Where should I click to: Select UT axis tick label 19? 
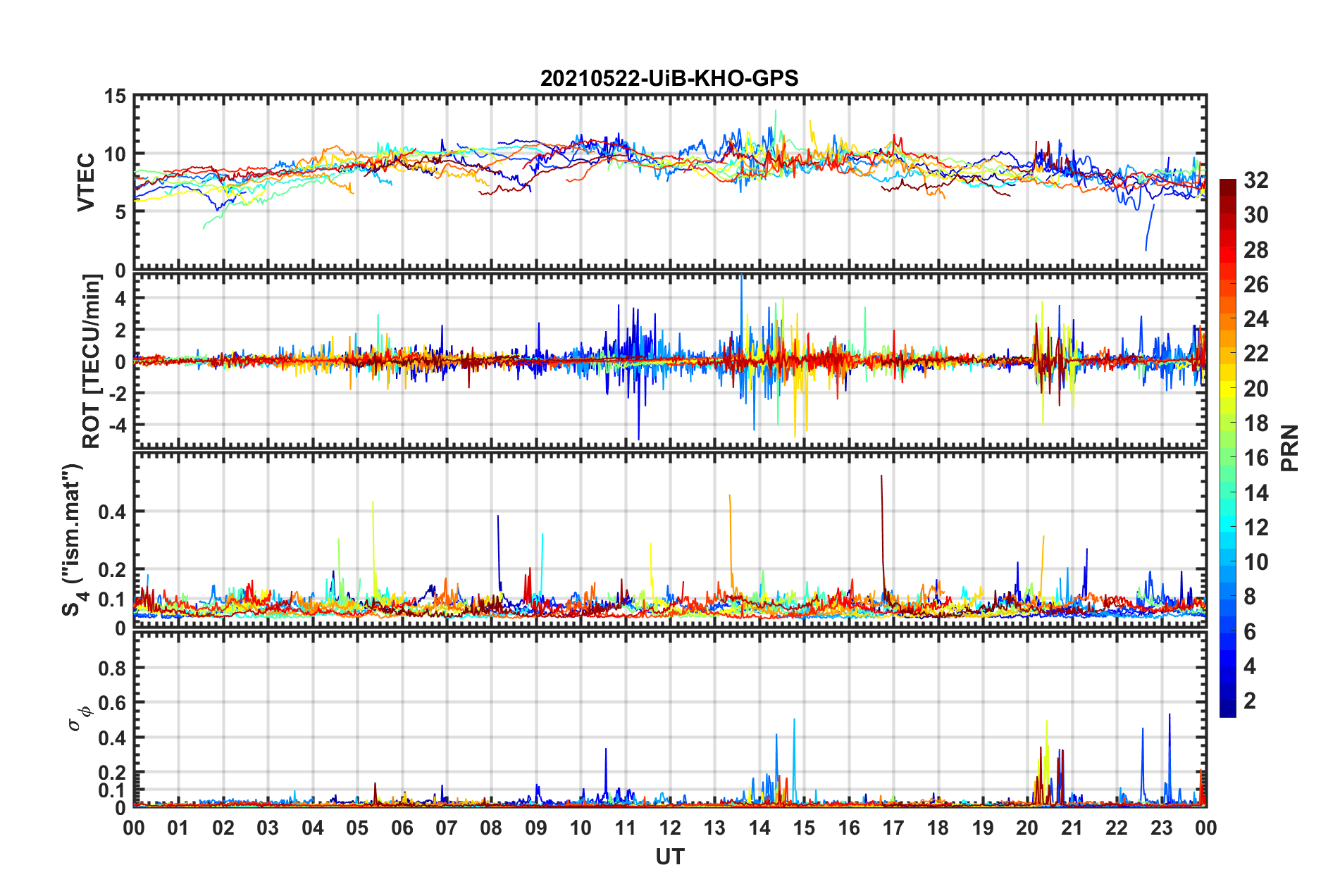[x=983, y=828]
